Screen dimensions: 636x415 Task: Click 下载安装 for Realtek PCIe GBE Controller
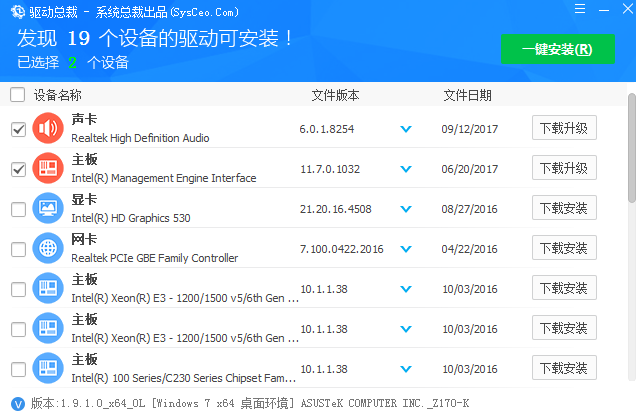pos(564,247)
